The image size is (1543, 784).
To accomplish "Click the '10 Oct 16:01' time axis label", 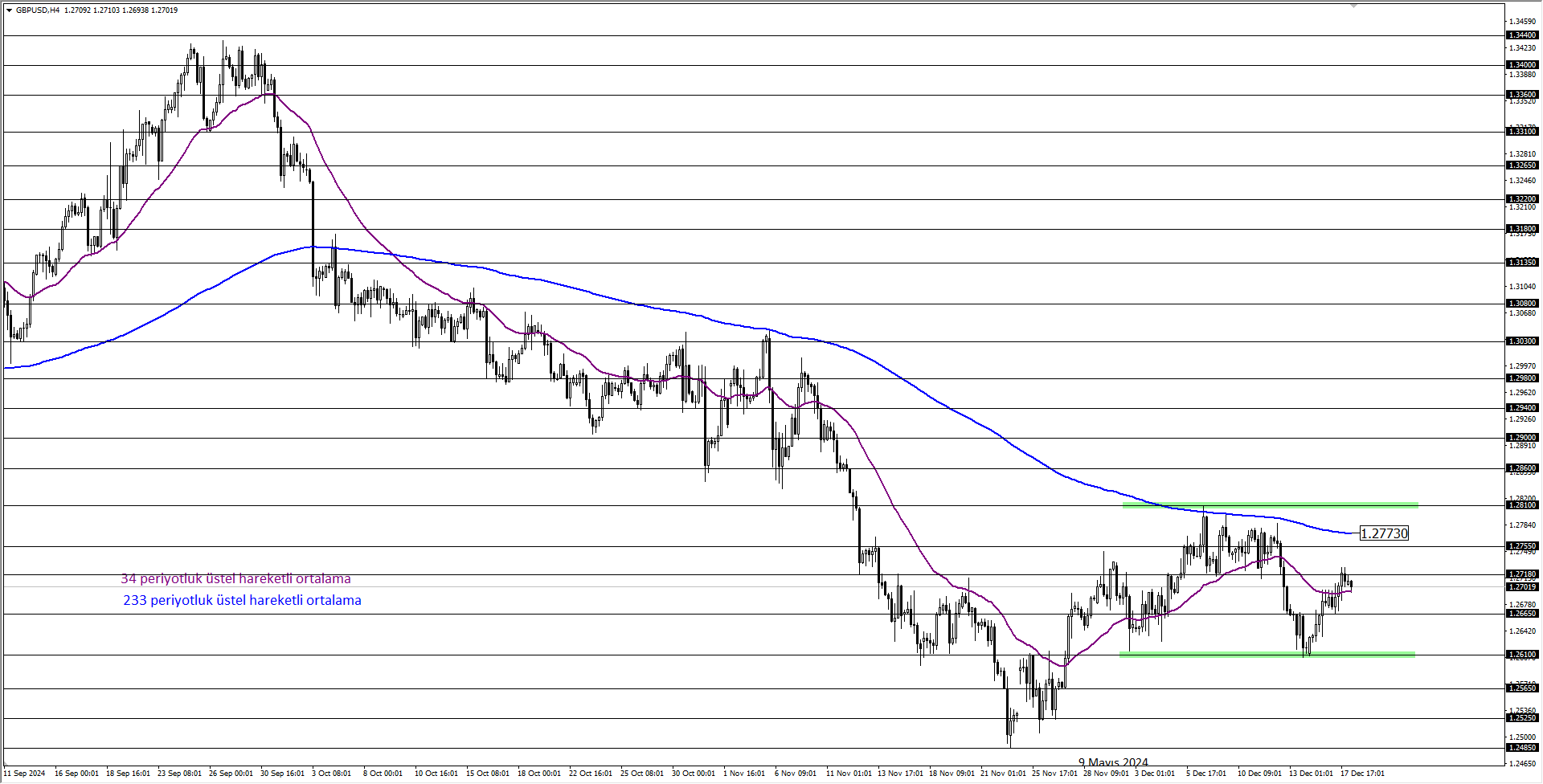I will 436,774.
